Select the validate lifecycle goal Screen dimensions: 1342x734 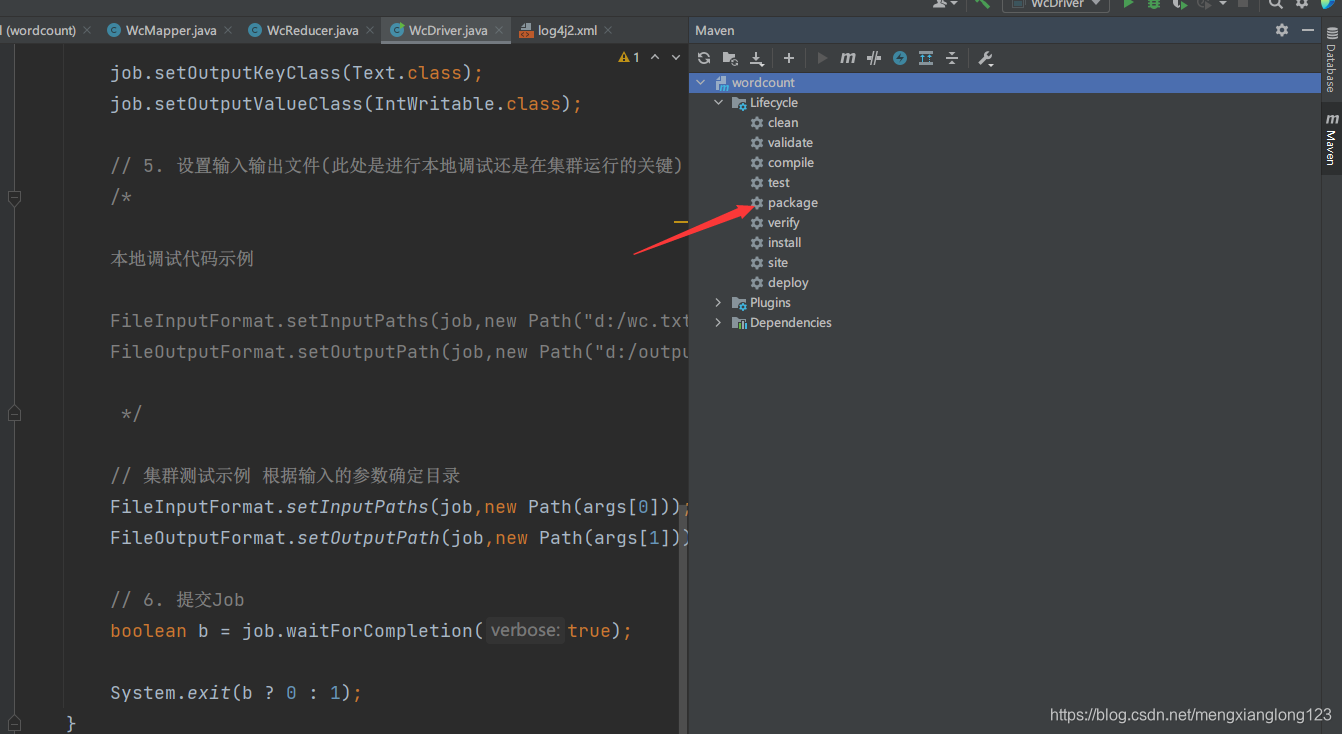tap(790, 143)
